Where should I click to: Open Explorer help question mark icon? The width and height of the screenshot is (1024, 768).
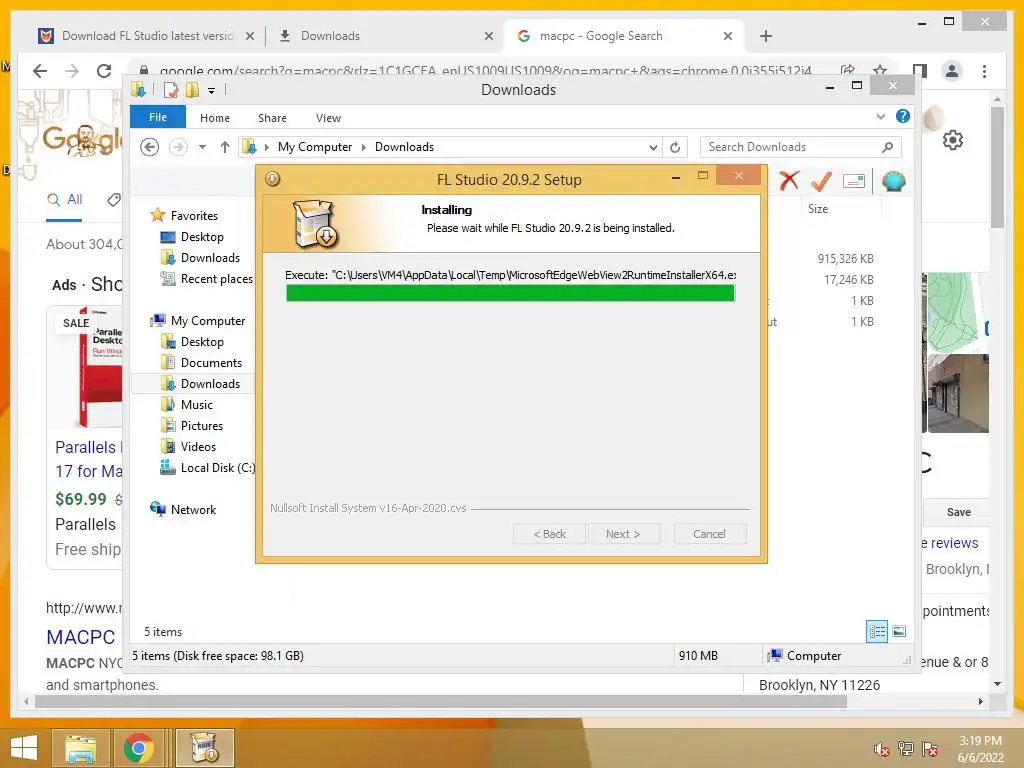click(x=903, y=116)
